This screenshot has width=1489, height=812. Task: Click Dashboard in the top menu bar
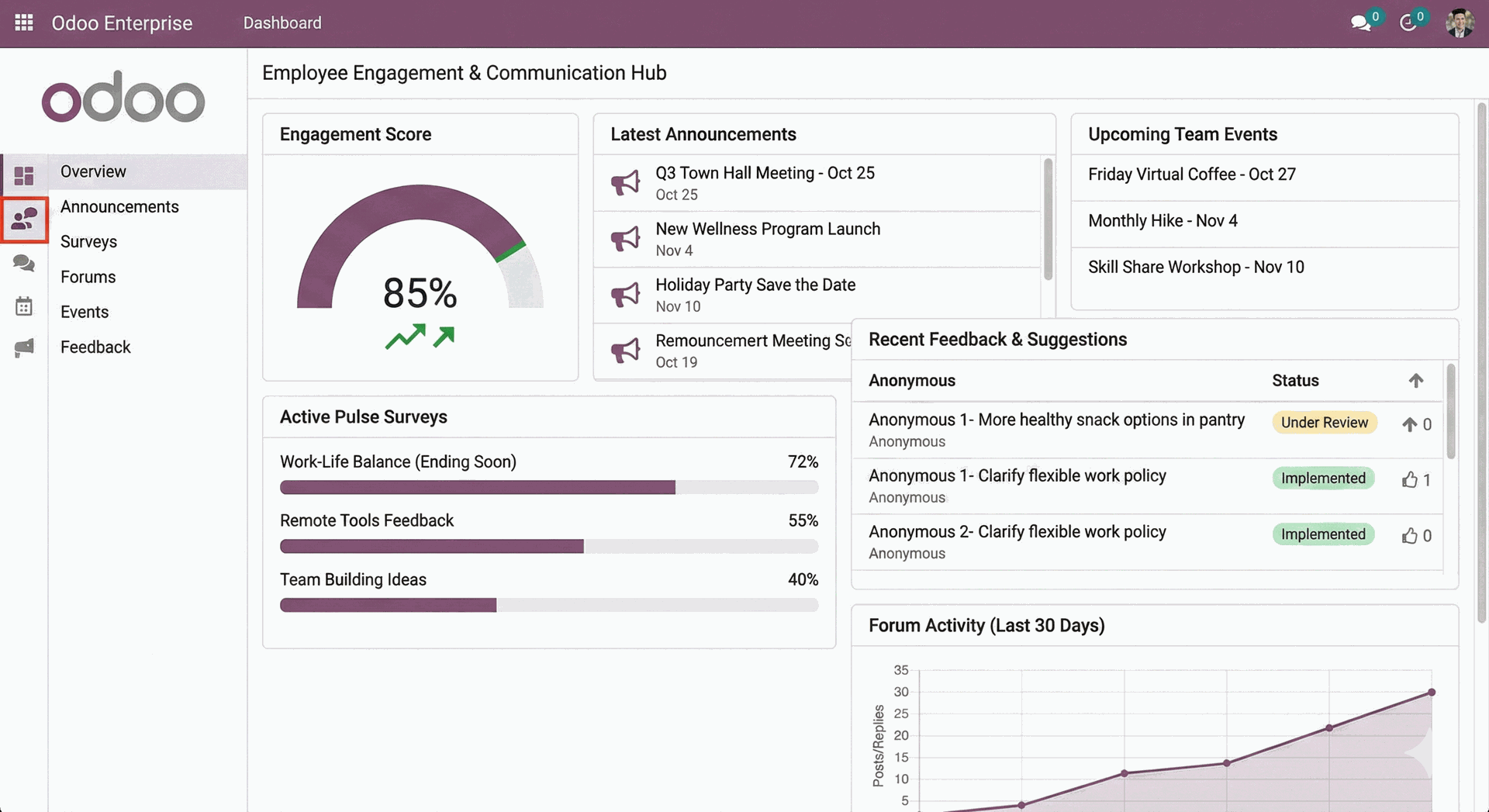click(x=282, y=22)
